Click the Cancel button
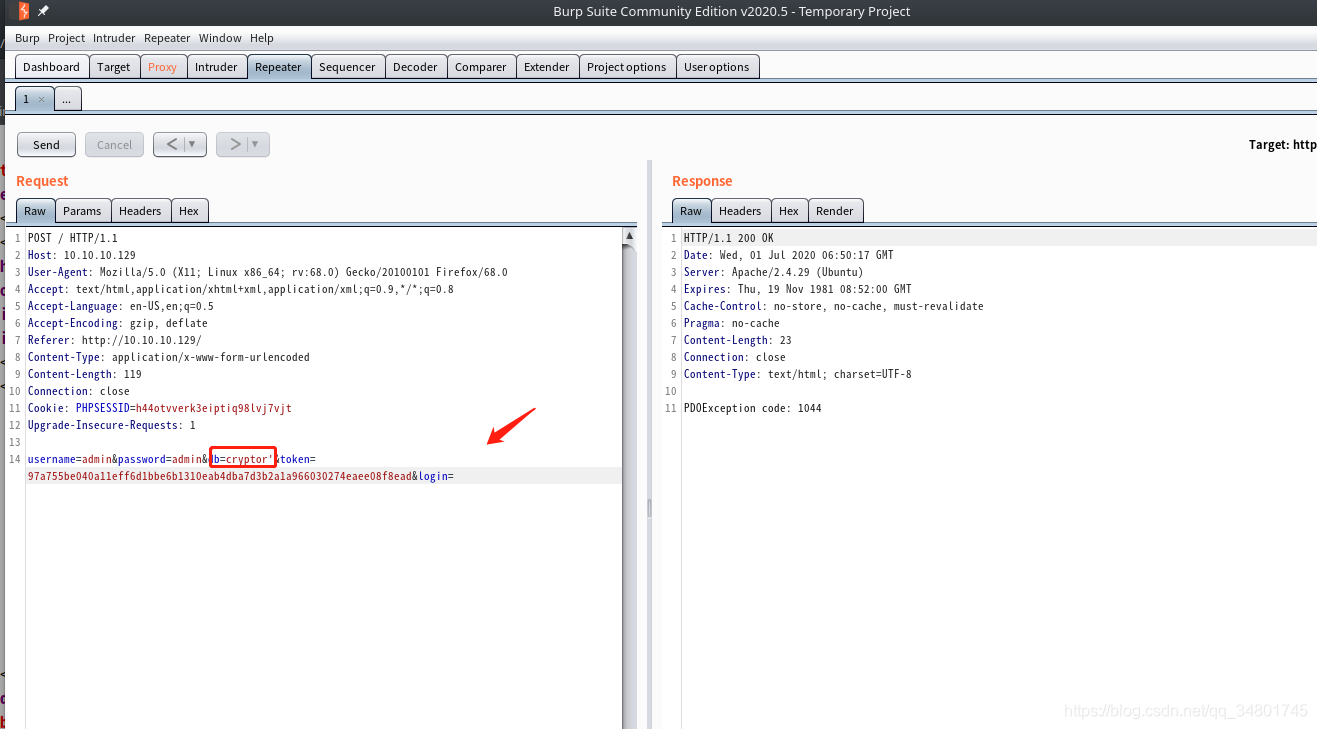Screen dimensions: 1317x729 coord(114,144)
